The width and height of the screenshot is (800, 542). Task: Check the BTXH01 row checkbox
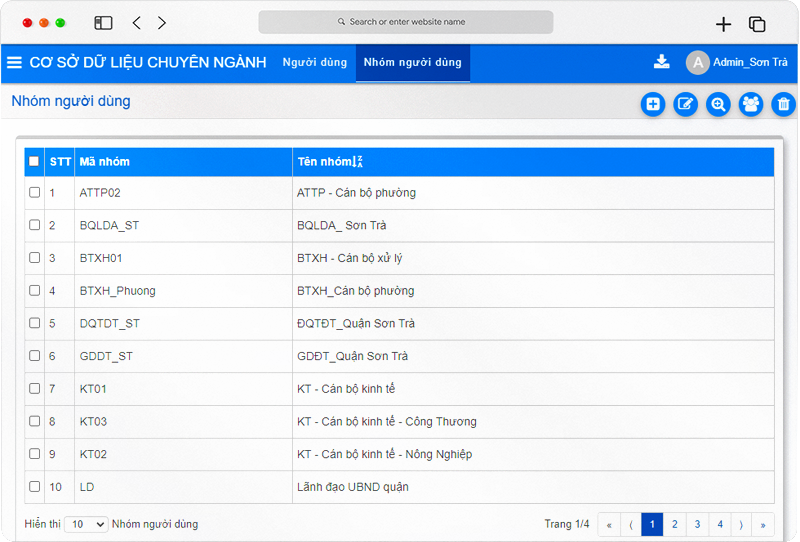coord(34,258)
